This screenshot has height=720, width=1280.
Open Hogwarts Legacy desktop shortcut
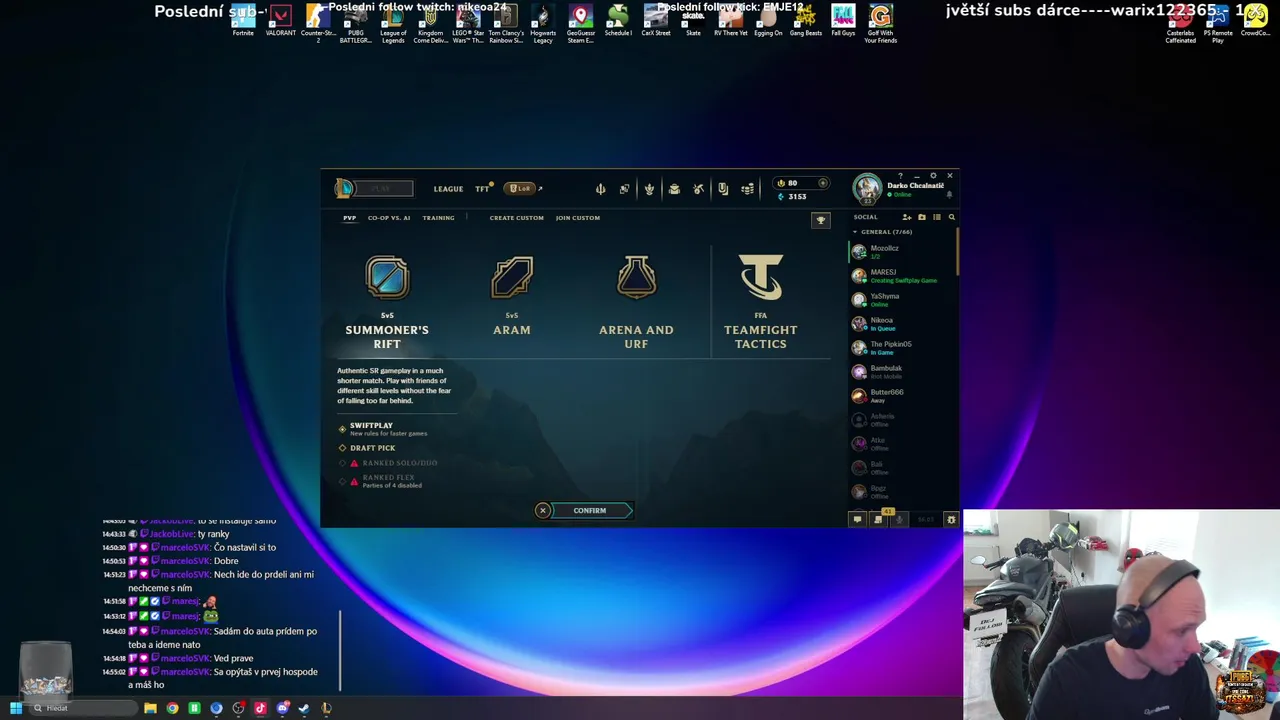pyautogui.click(x=543, y=24)
